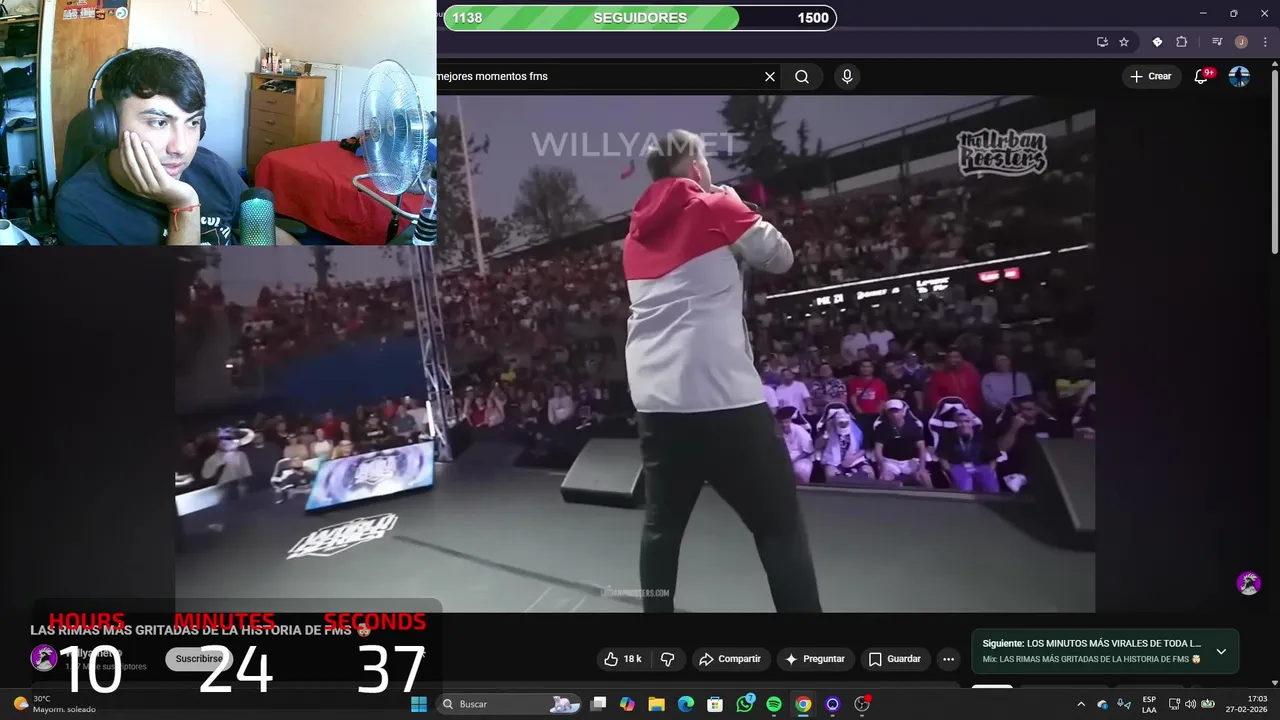This screenshot has width=1280, height=720.
Task: Open Chrome media controls icon
Action: [1217, 42]
